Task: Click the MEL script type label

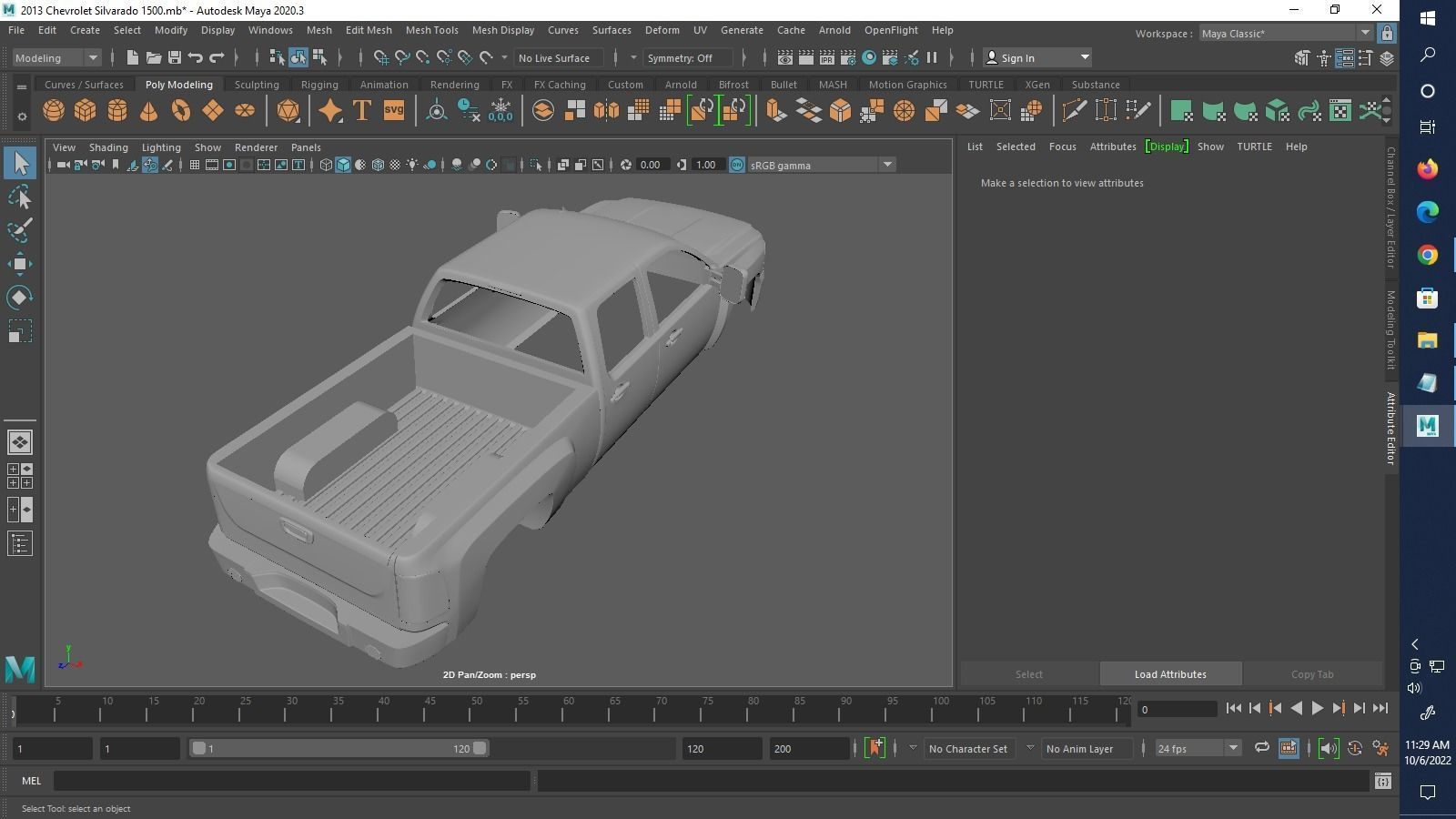Action: 32,781
